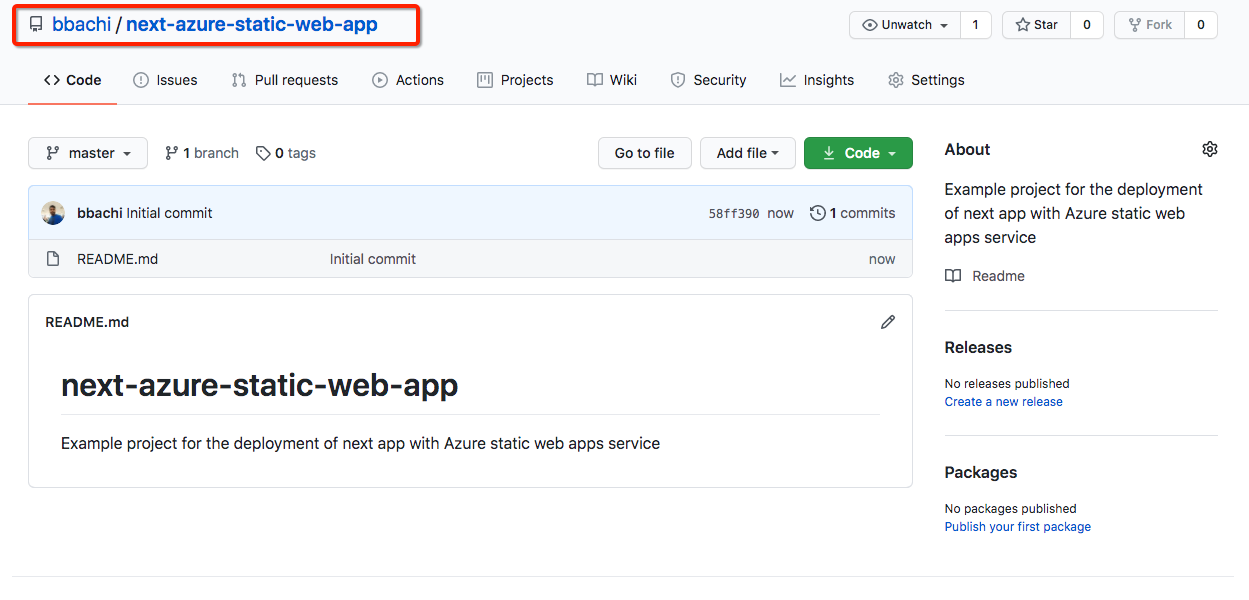Click the download icon in Code button
This screenshot has width=1249, height=600.
pyautogui.click(x=829, y=153)
